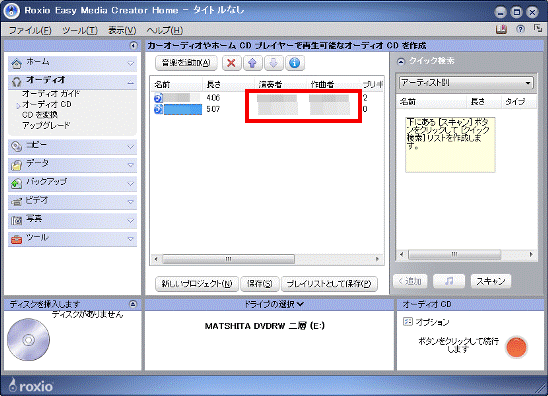Open the アーティスト別 dropdown

[466, 83]
